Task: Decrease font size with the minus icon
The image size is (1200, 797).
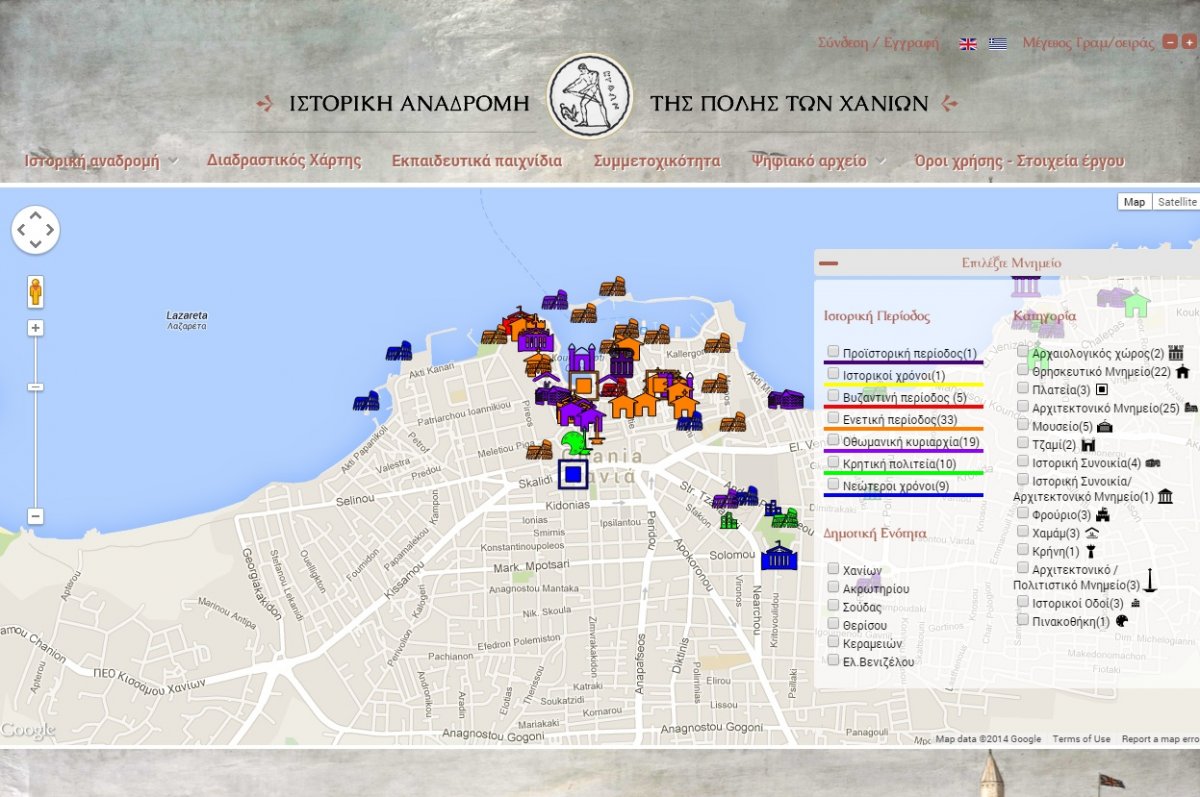Action: tap(1171, 42)
